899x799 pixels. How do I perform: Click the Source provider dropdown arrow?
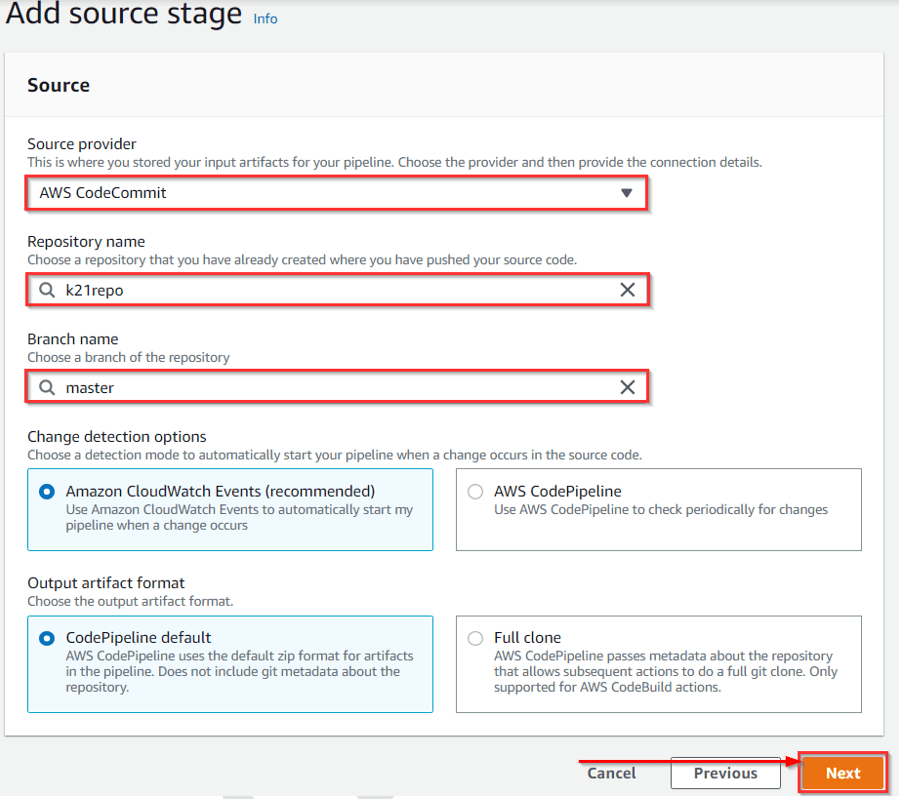coord(629,192)
